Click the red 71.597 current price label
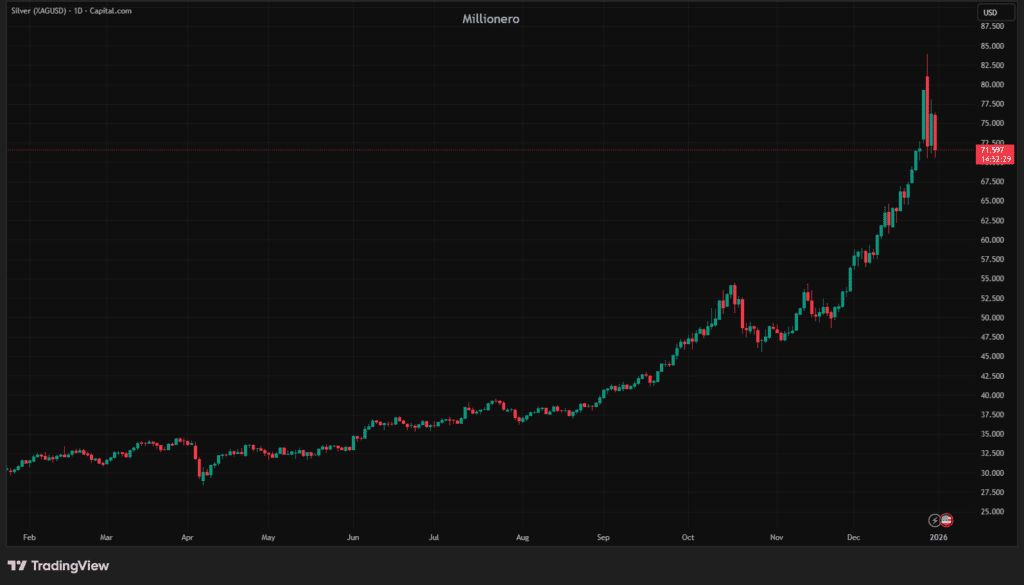1024x585 pixels. click(x=996, y=150)
